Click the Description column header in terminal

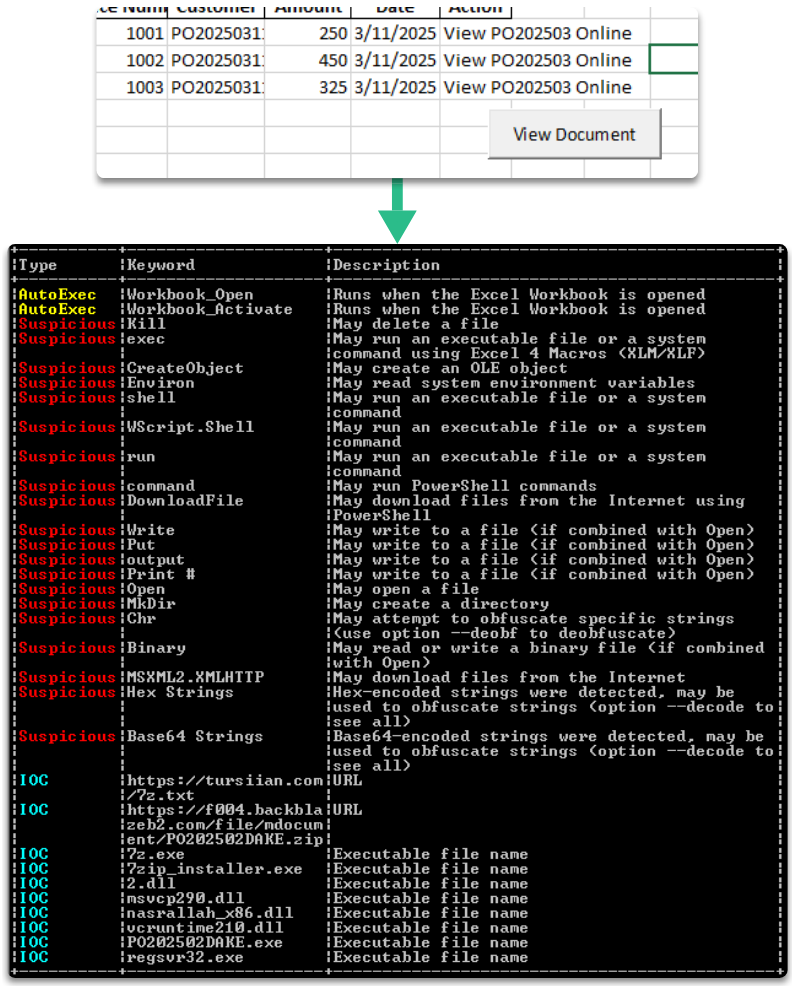386,265
